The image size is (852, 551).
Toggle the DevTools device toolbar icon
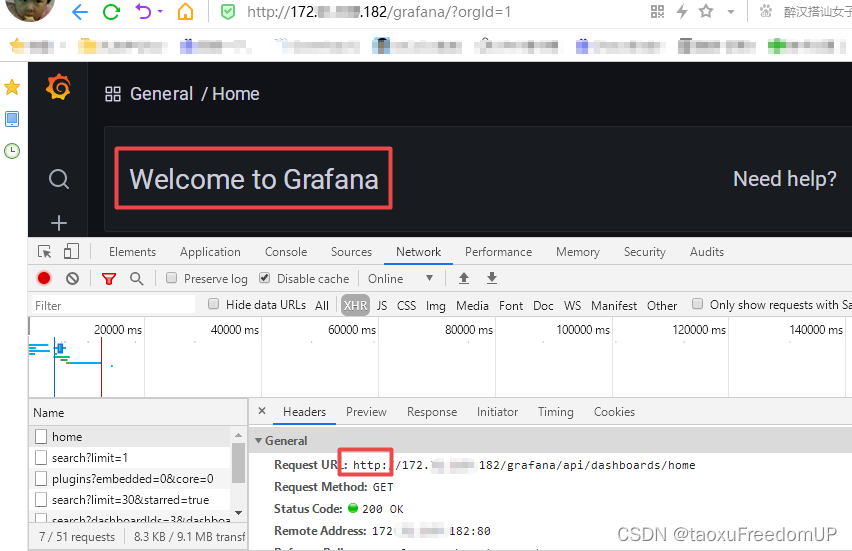(x=71, y=251)
